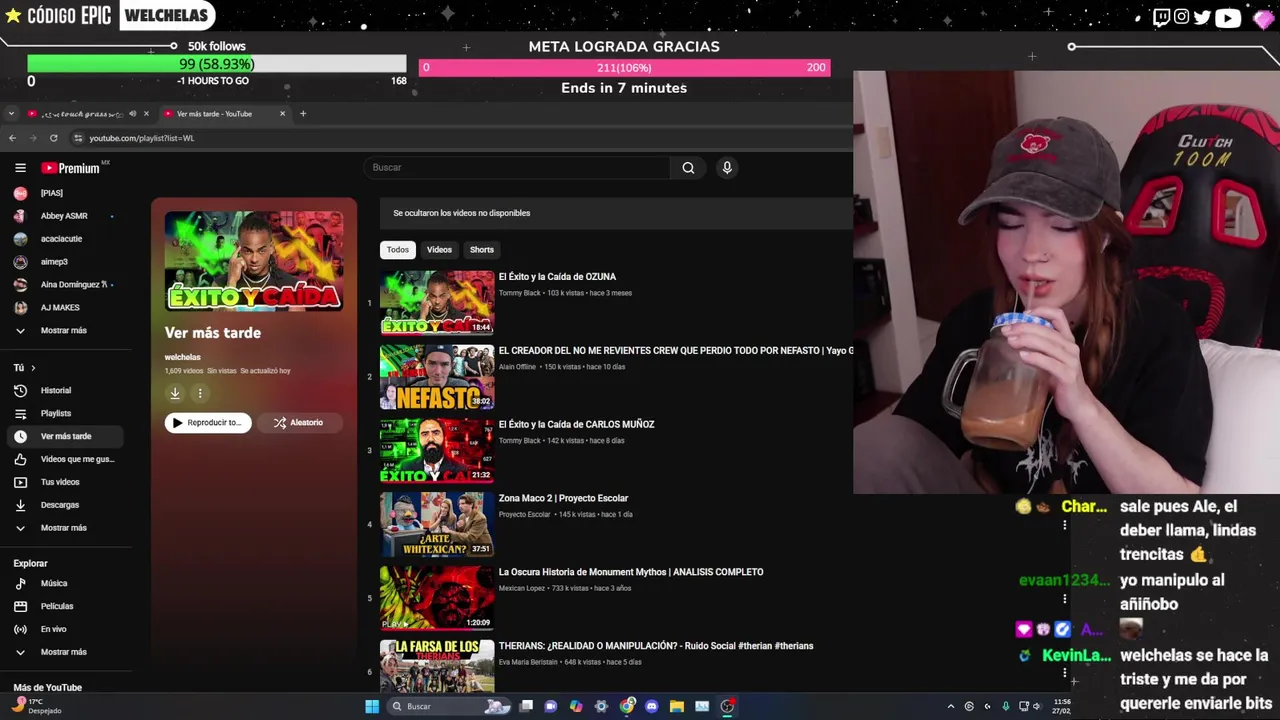Open La Oscura Historia de Monument Mythos
The image size is (1280, 720).
click(631, 572)
